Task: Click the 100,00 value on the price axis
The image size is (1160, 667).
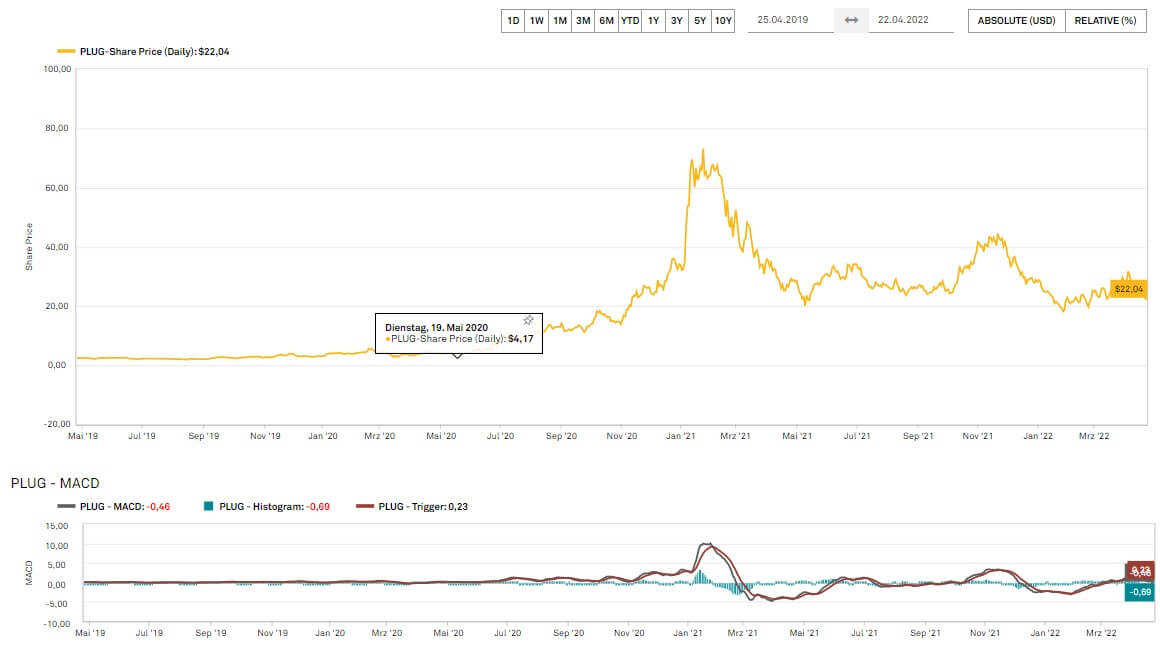Action: coord(58,69)
